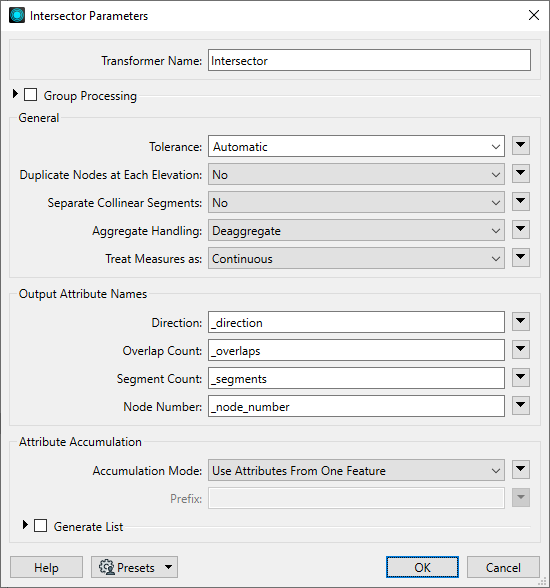Screen dimensions: 550x588
Task: Open the arrow menu next to Duplicate Nodes
Action: pyautogui.click(x=520, y=174)
